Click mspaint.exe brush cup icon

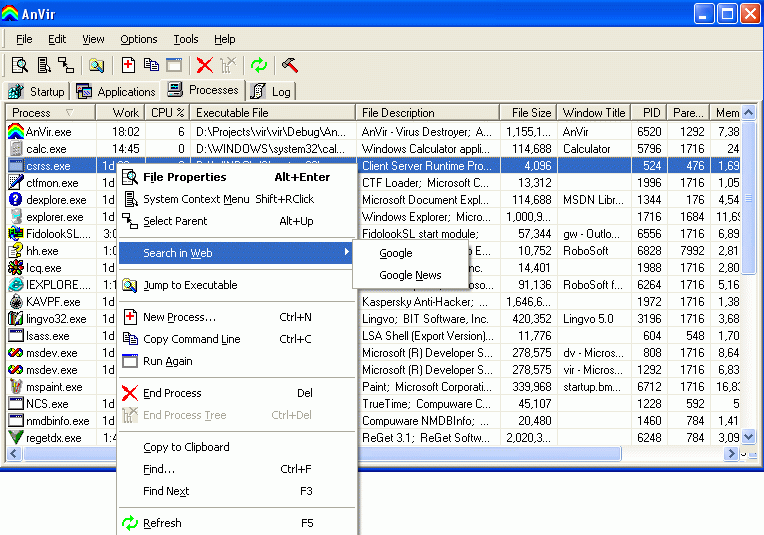(x=16, y=386)
